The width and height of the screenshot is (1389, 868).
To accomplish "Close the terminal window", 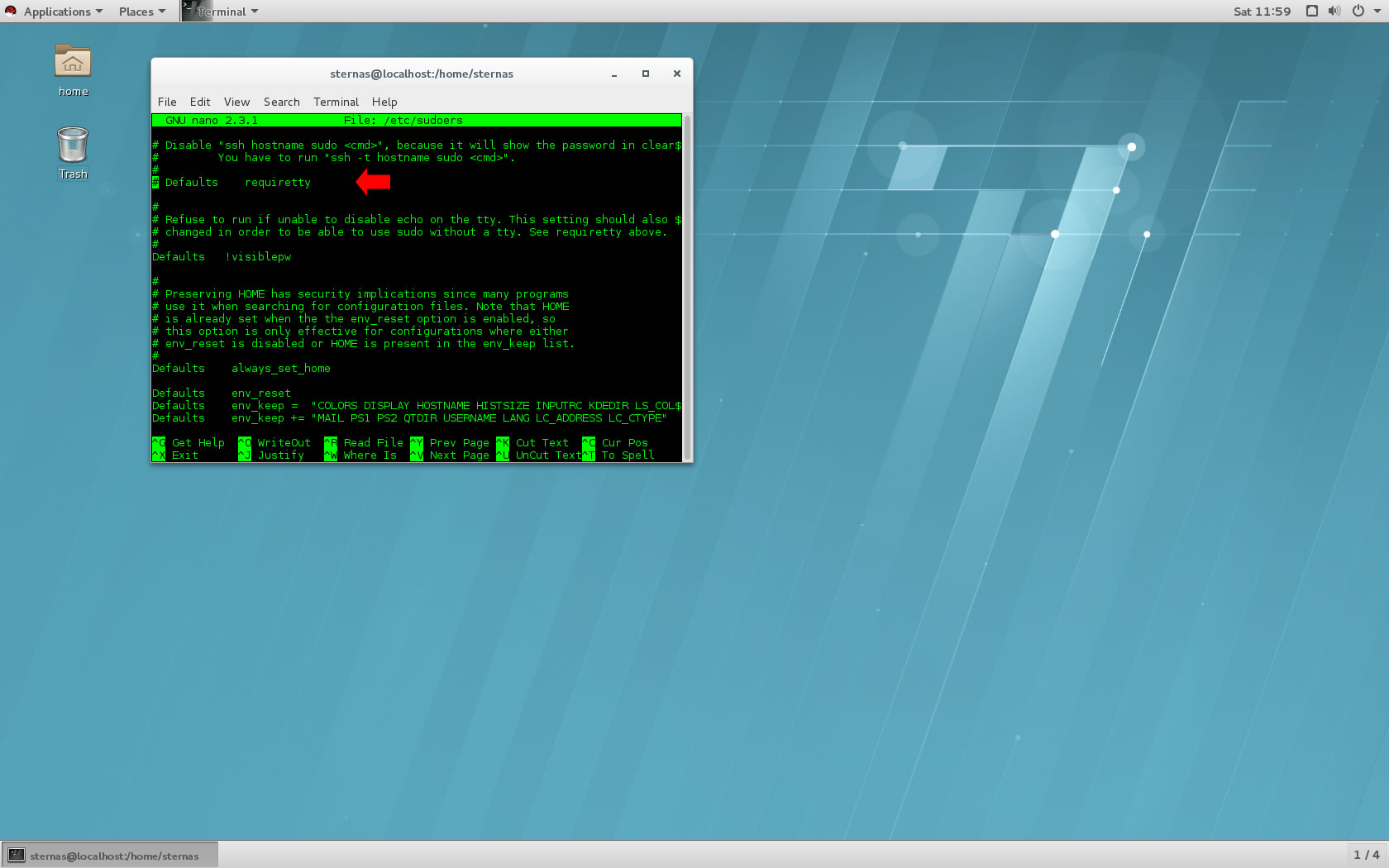I will (x=677, y=74).
